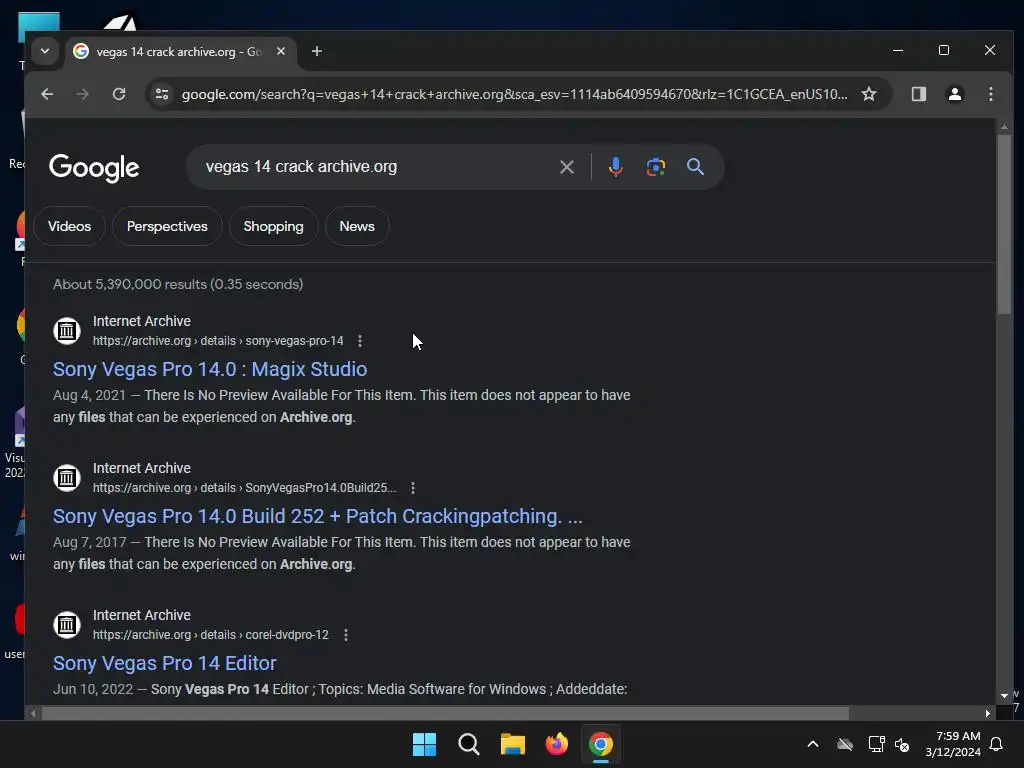Open the Chrome tab search dropdown
Viewport: 1024px width, 768px height.
pos(44,51)
